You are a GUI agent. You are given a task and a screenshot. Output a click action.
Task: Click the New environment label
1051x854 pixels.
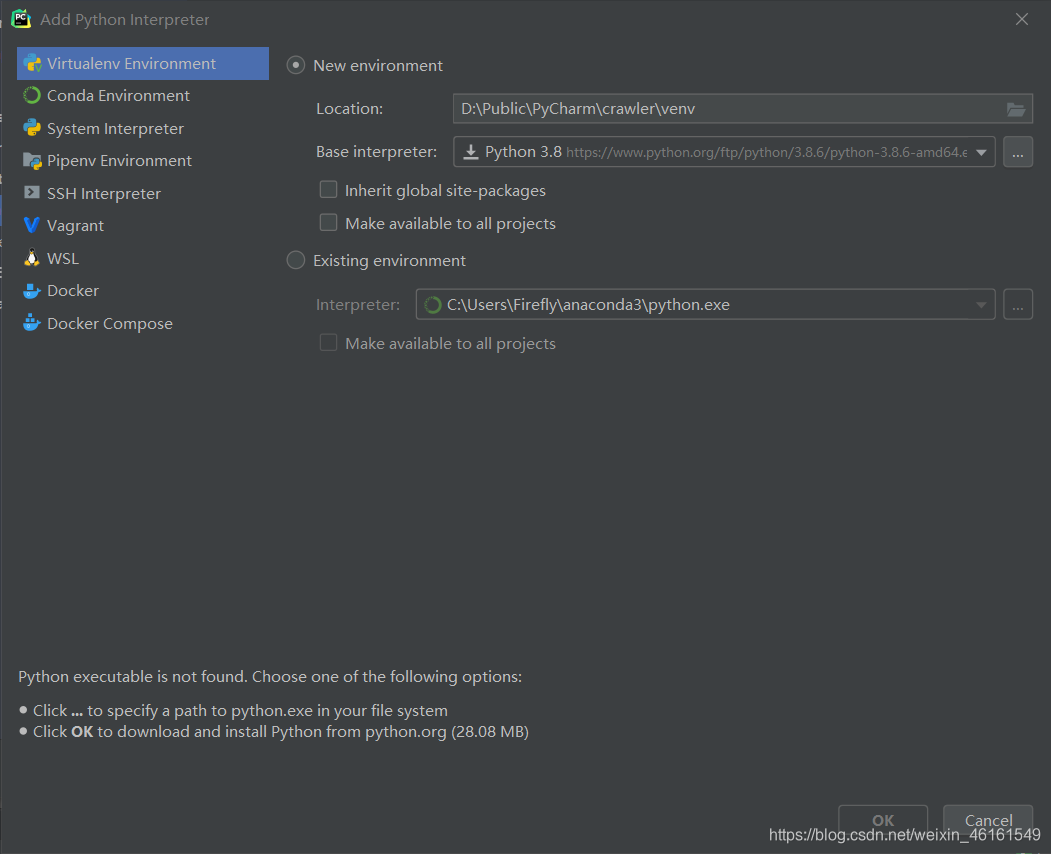378,66
